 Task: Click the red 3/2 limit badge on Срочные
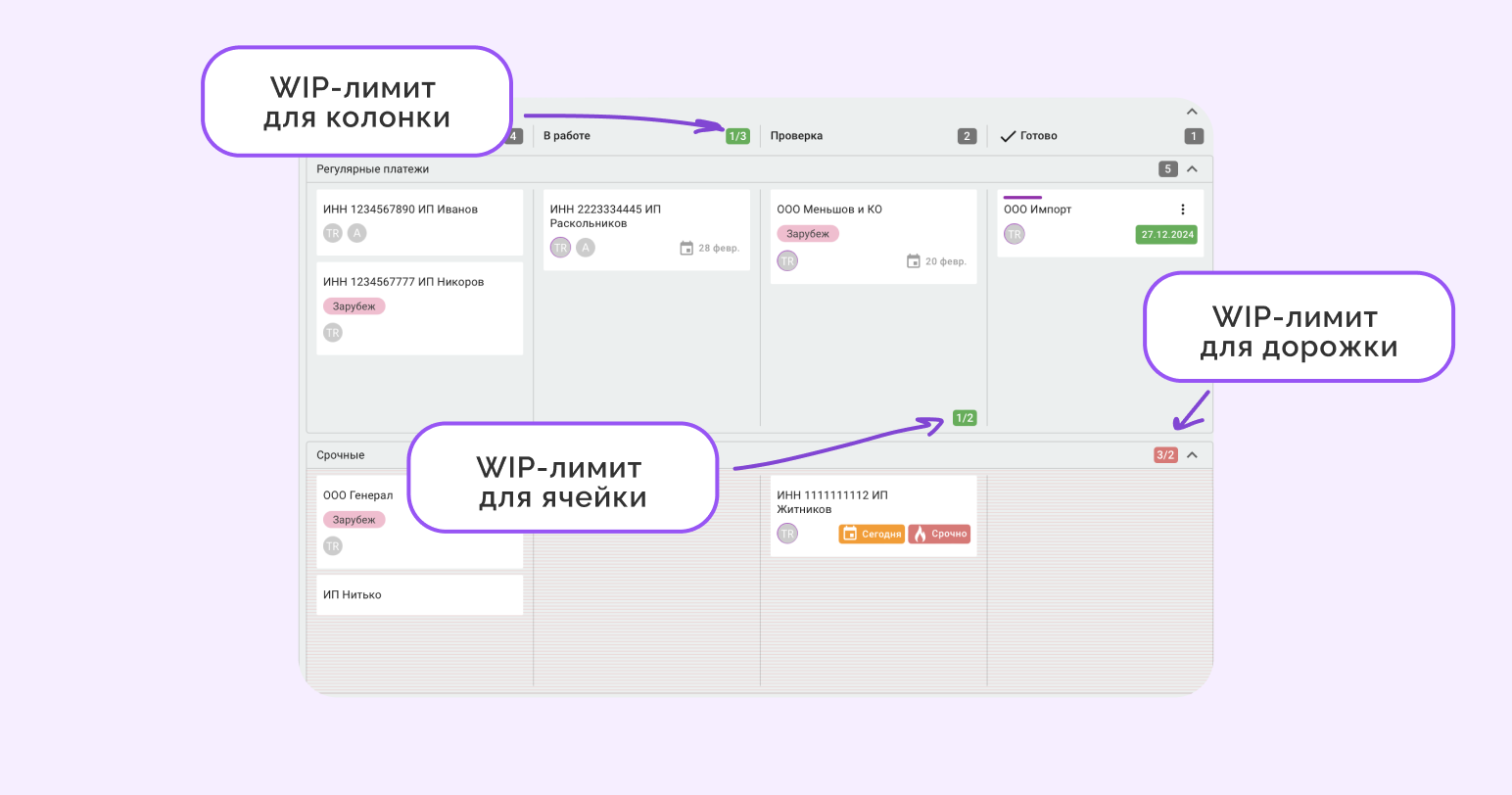[1164, 454]
